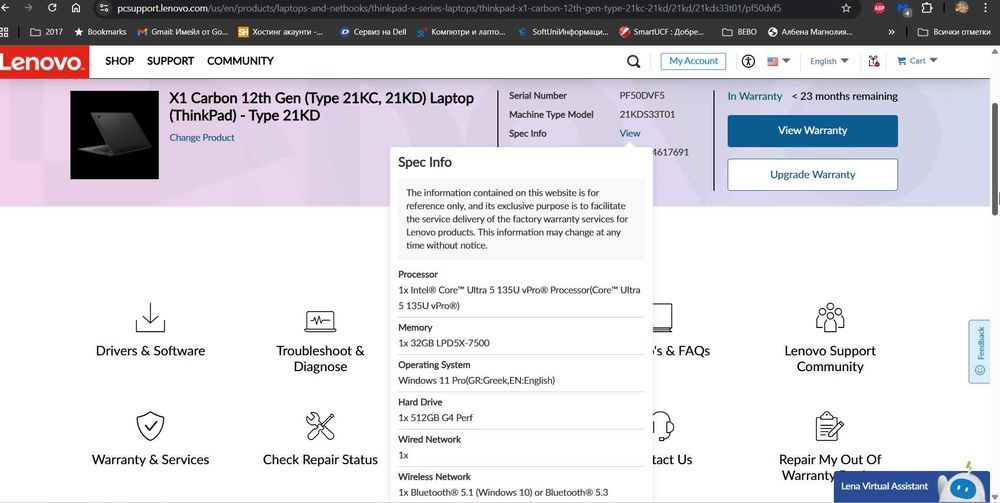Open the Feedback smiley tab

click(980, 351)
